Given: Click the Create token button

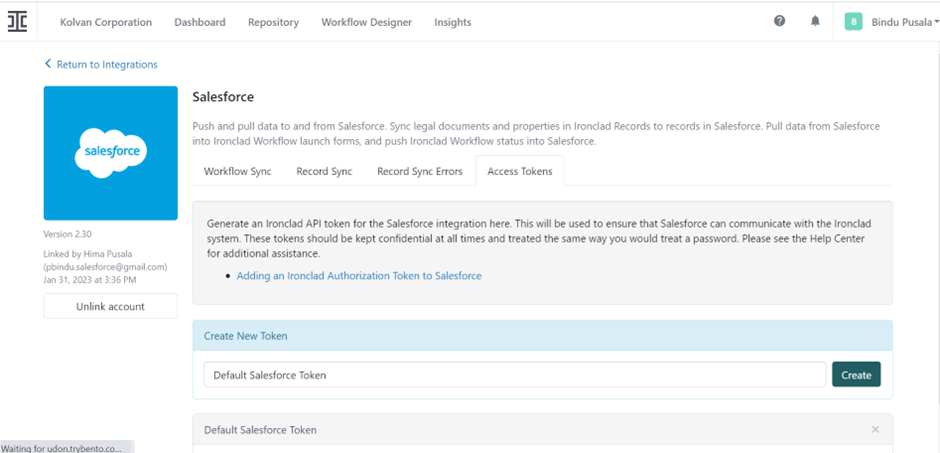Looking at the screenshot, I should [856, 375].
